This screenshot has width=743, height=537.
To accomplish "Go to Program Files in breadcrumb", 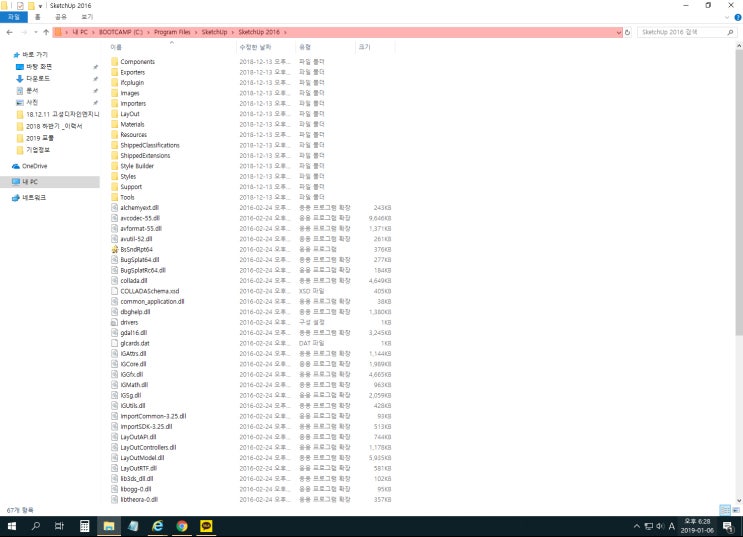I will coord(172,32).
